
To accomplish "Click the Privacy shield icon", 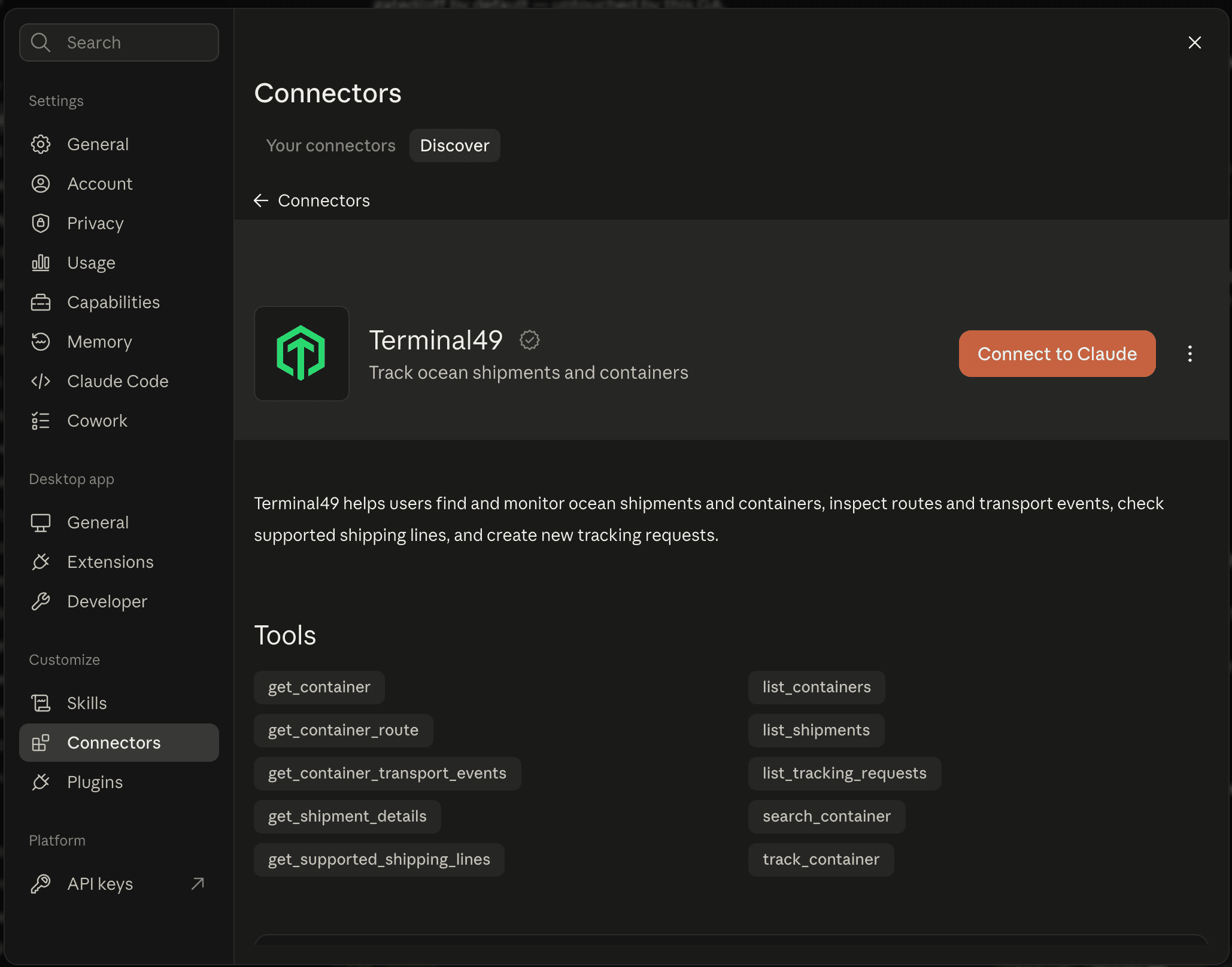I will pyautogui.click(x=41, y=223).
